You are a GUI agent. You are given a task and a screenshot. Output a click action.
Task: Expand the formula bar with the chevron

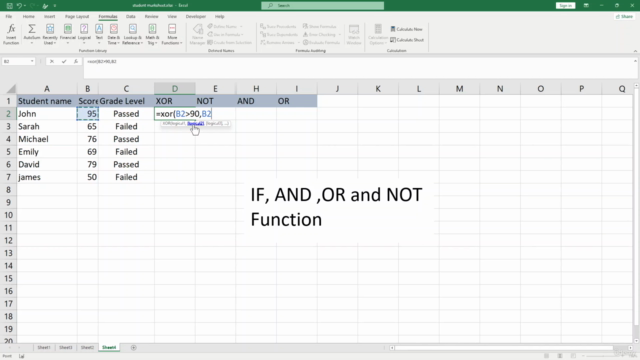tap(635, 61)
